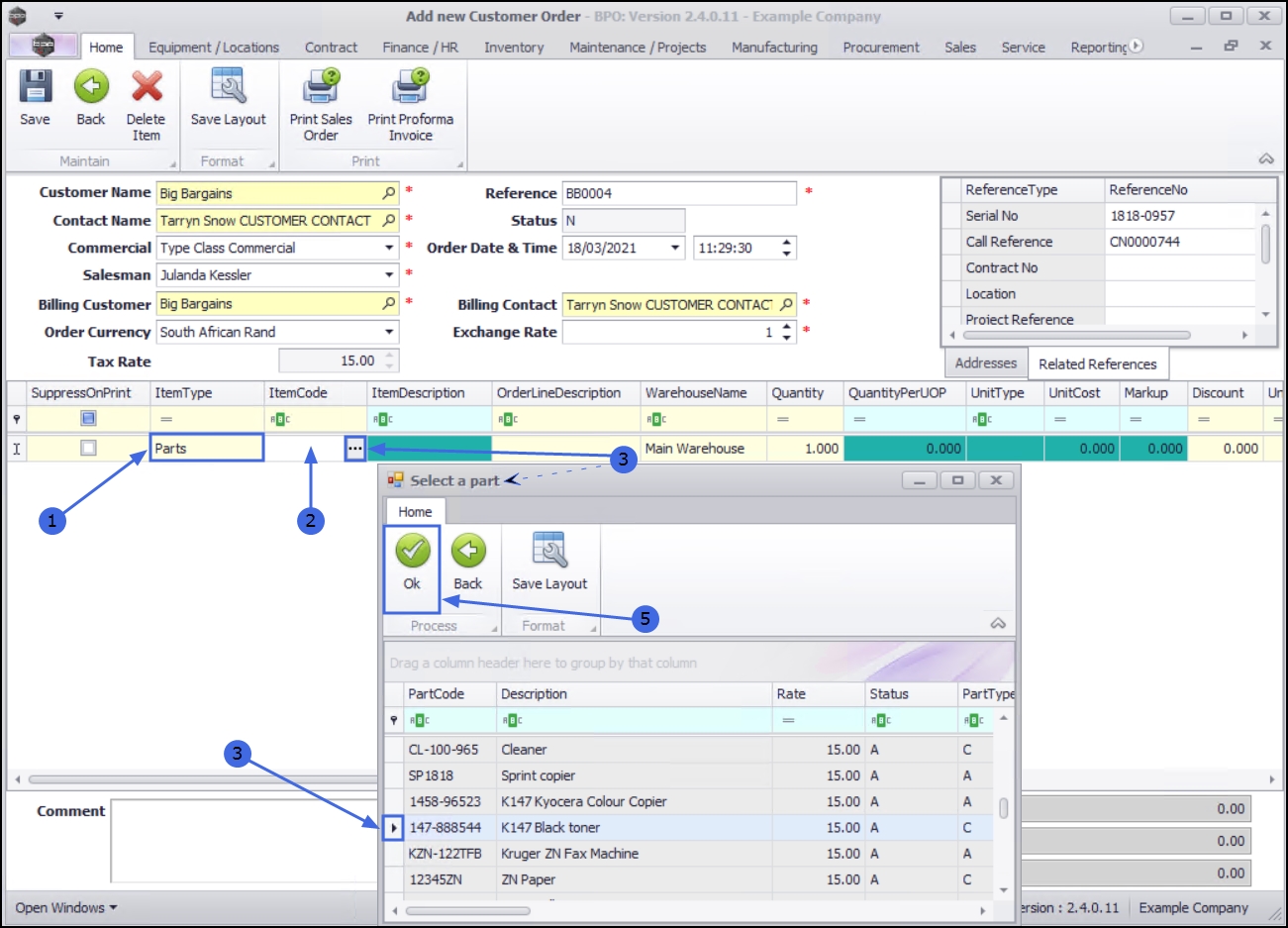Click the ribbon tabs scroll right arrow
This screenshot has height=928, width=1288.
(x=1137, y=46)
